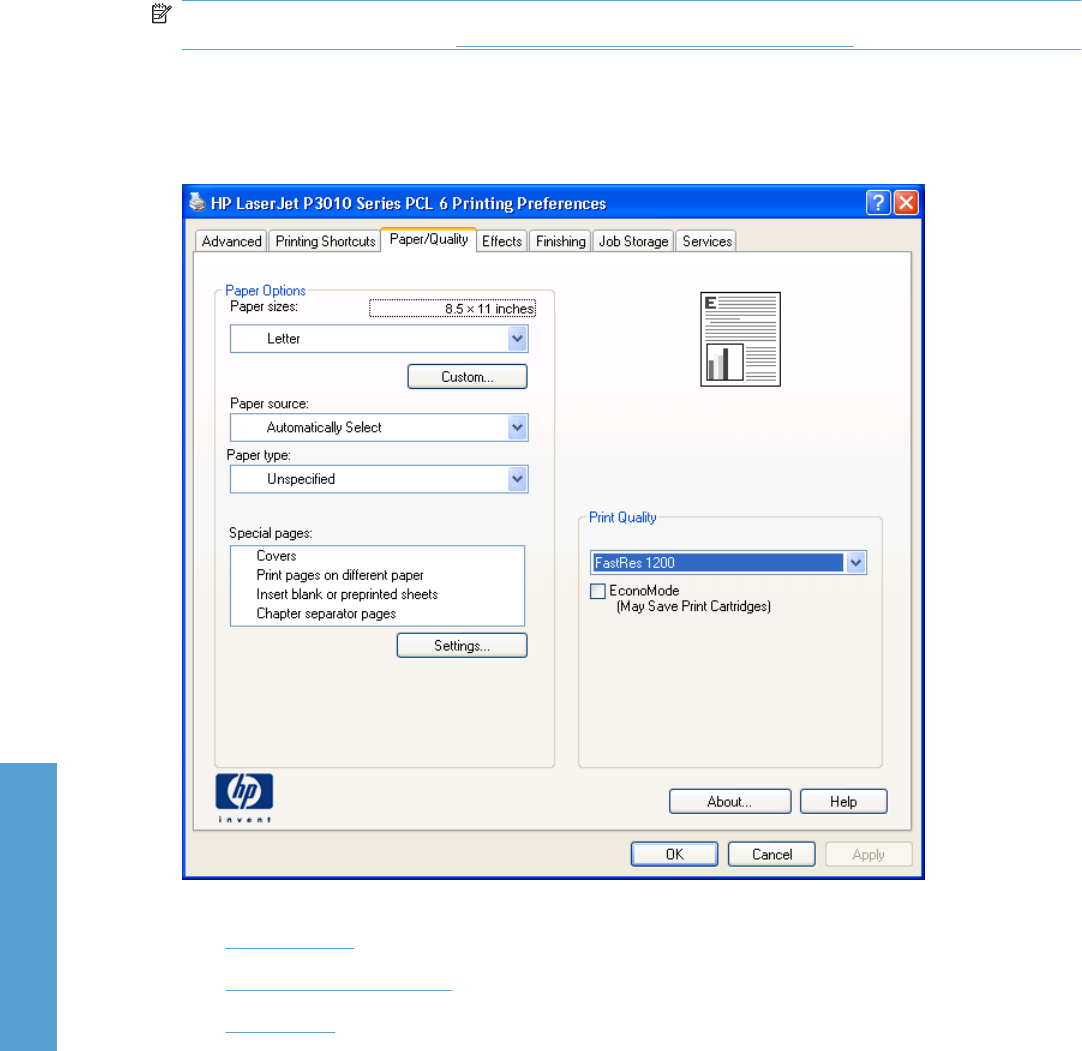Open special pages Settings... button
1082x1051 pixels.
tap(462, 646)
